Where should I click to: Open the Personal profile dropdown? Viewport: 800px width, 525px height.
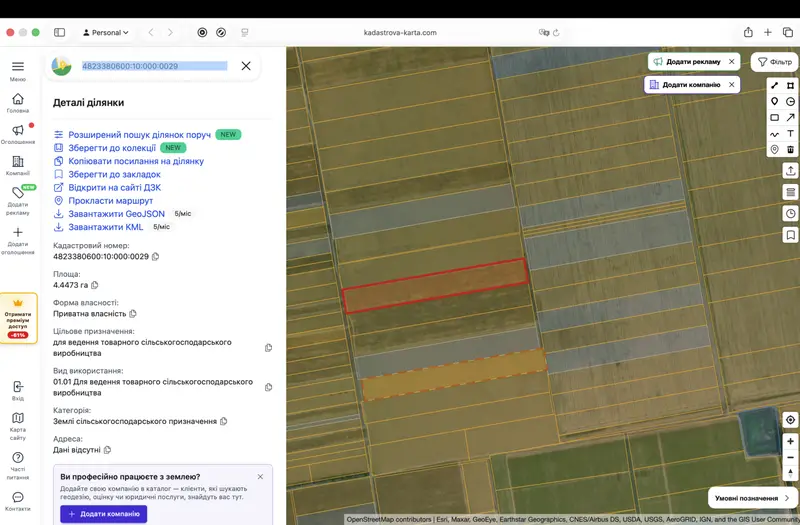[x=105, y=33]
